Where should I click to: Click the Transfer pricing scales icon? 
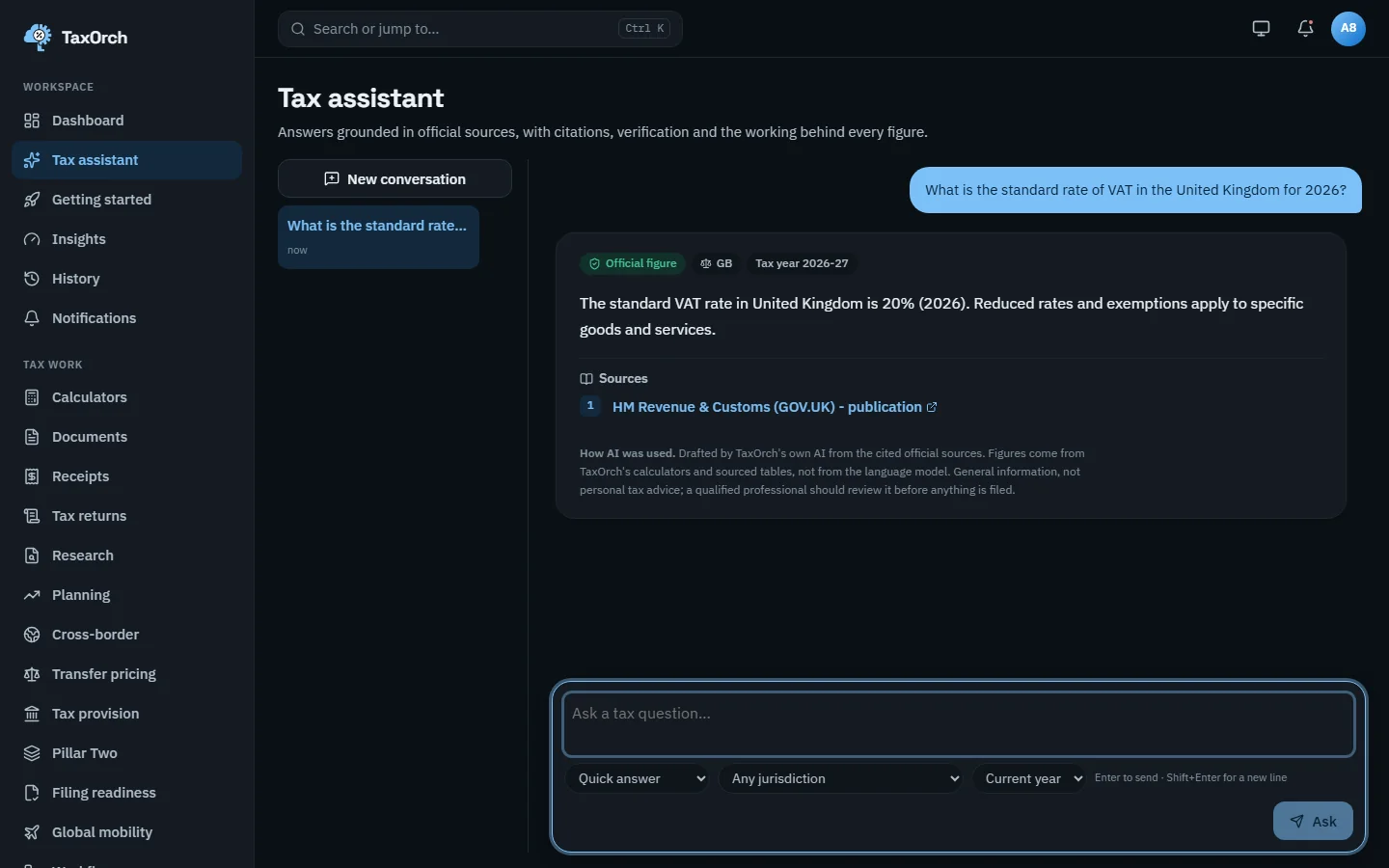[x=32, y=674]
